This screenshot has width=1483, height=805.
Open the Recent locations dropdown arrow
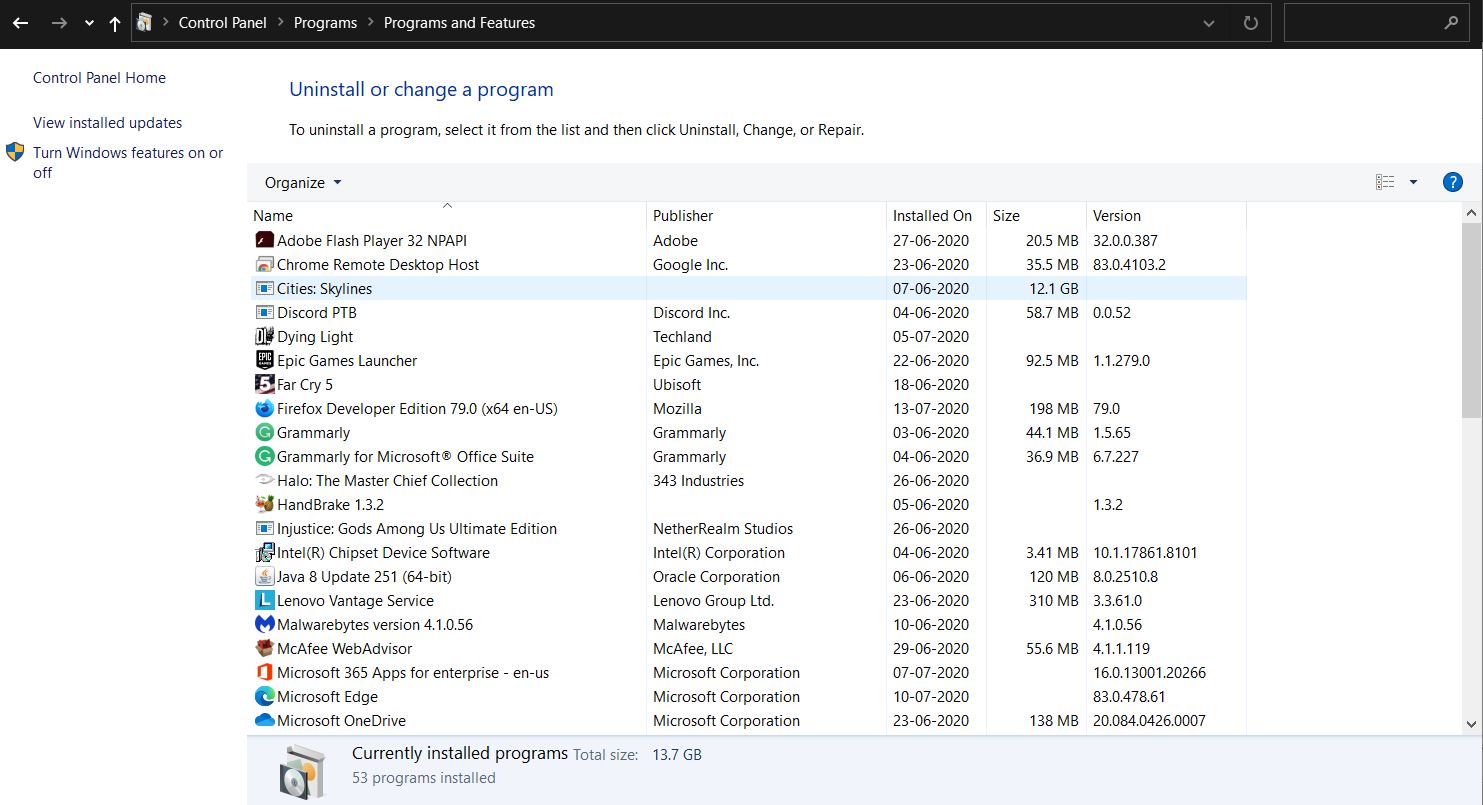[89, 23]
